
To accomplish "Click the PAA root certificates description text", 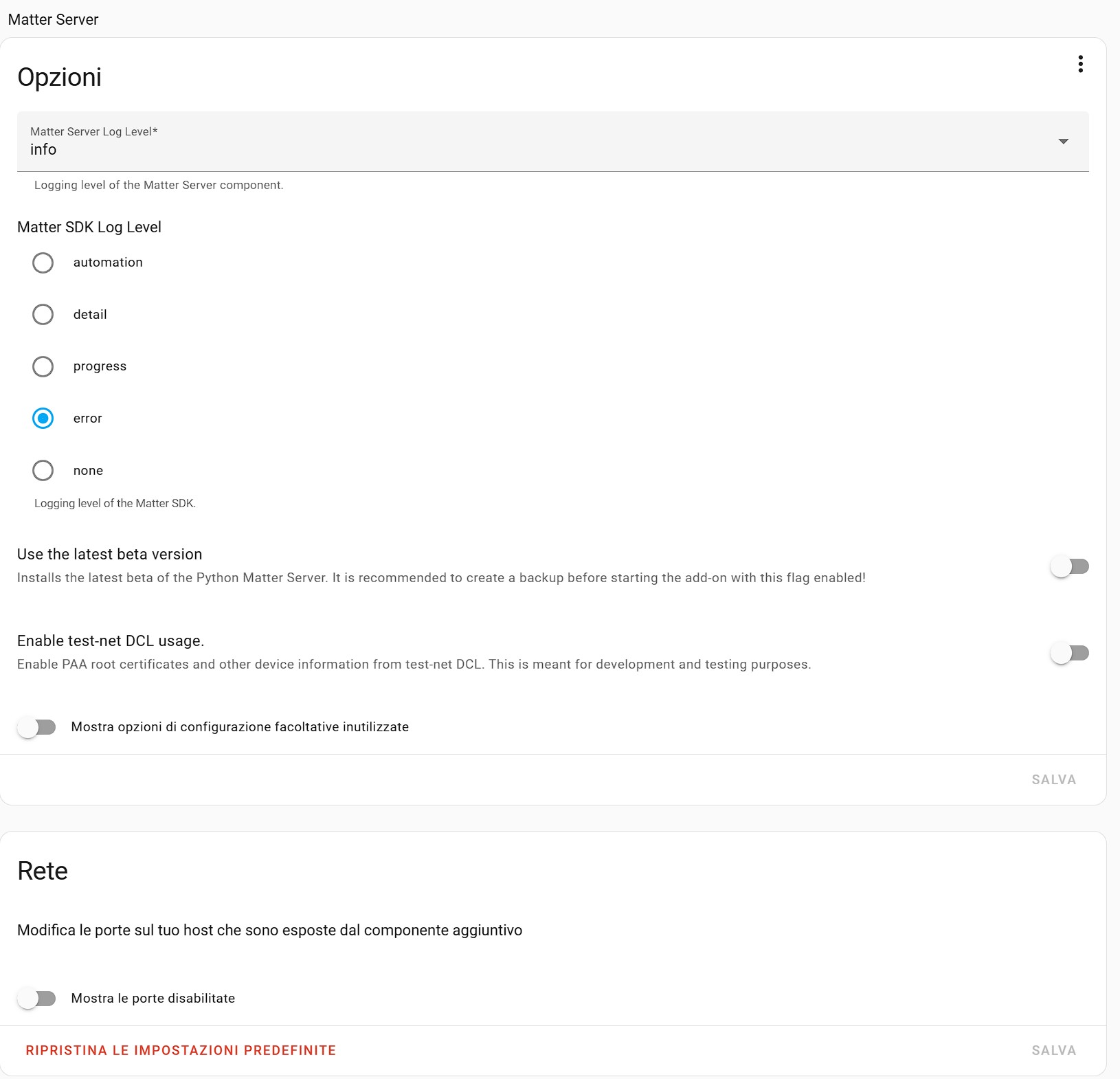I will pyautogui.click(x=414, y=664).
